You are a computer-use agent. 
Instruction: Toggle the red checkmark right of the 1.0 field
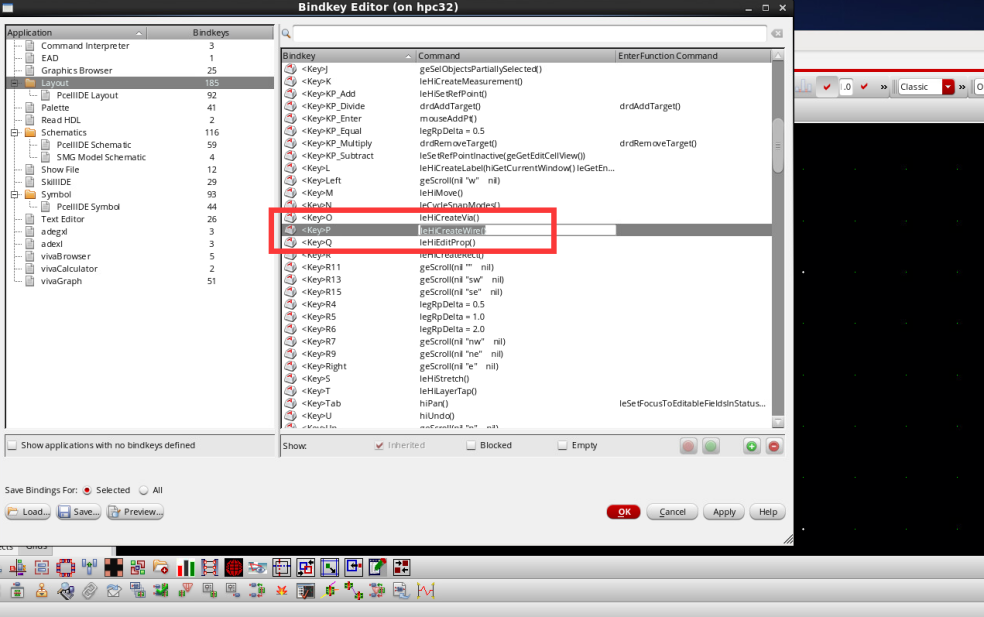click(x=864, y=87)
